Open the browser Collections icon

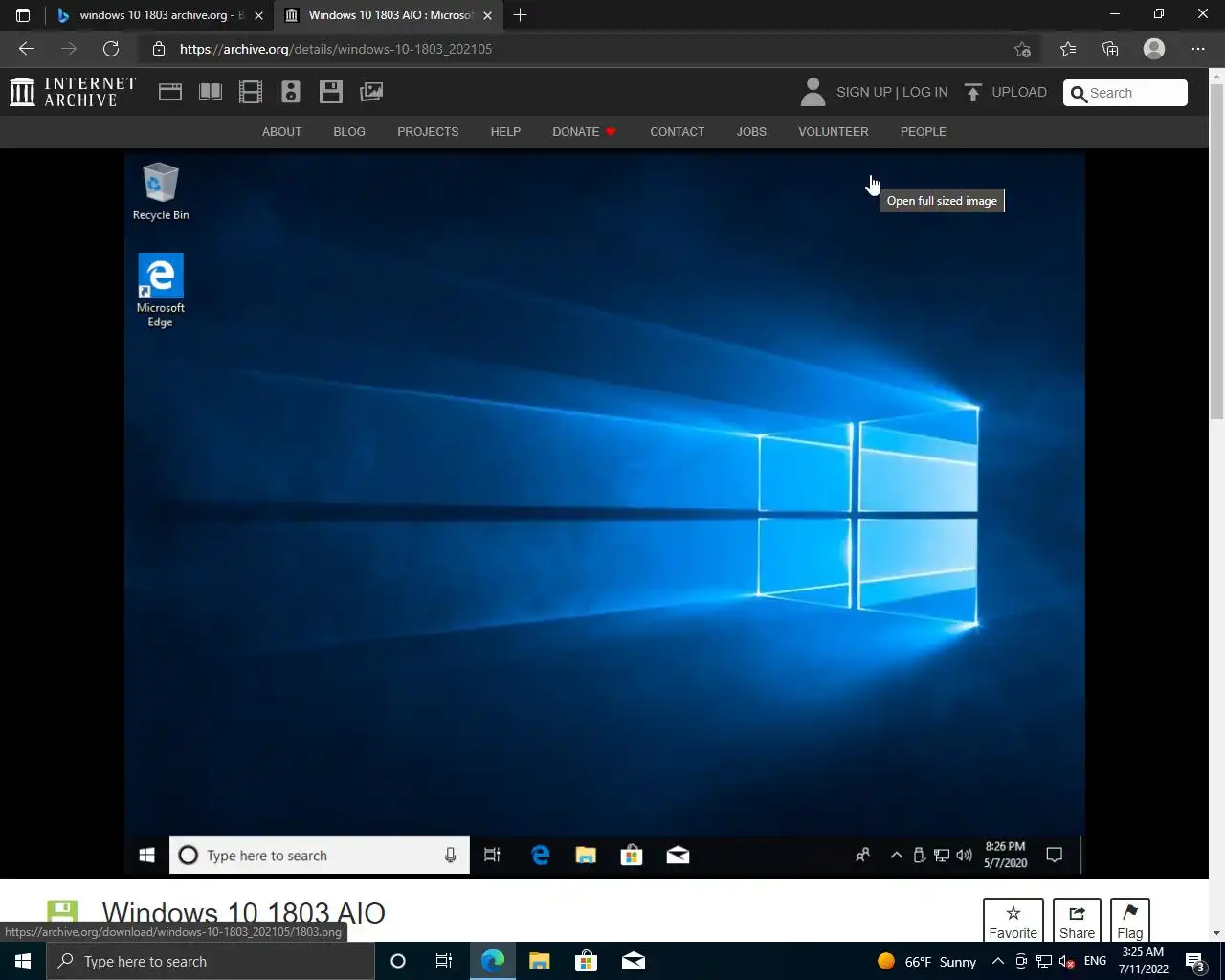pos(1110,49)
